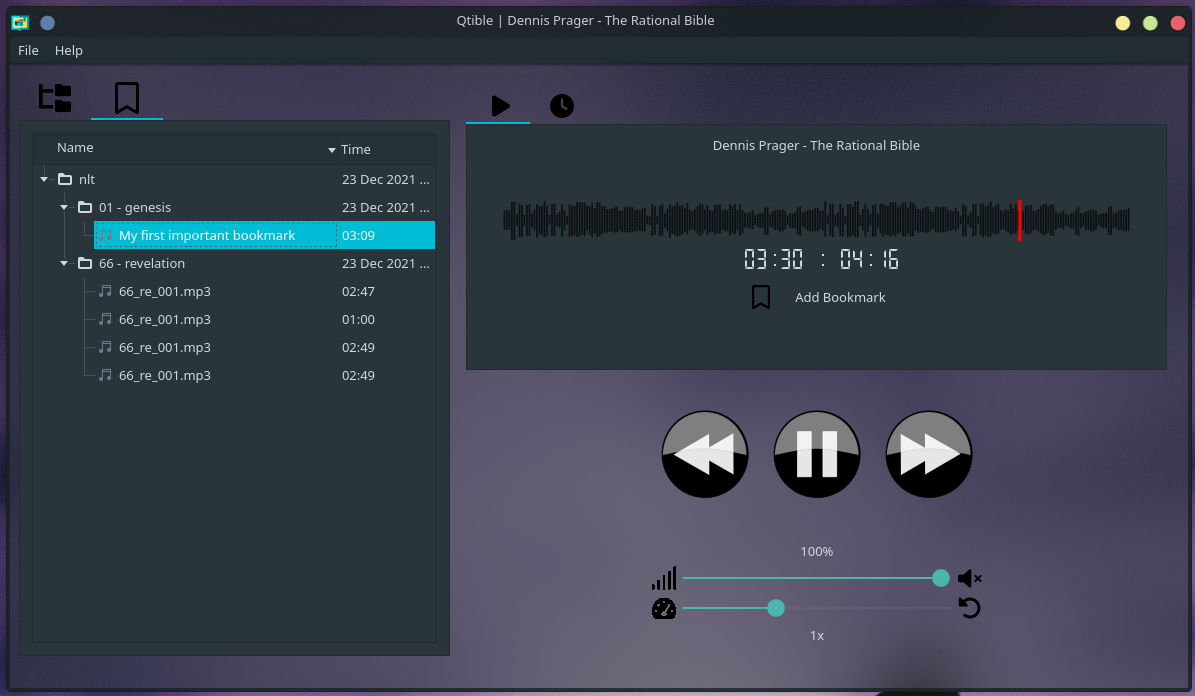This screenshot has height=696, width=1195.
Task: Seek within the audio waveform
Action: 816,220
